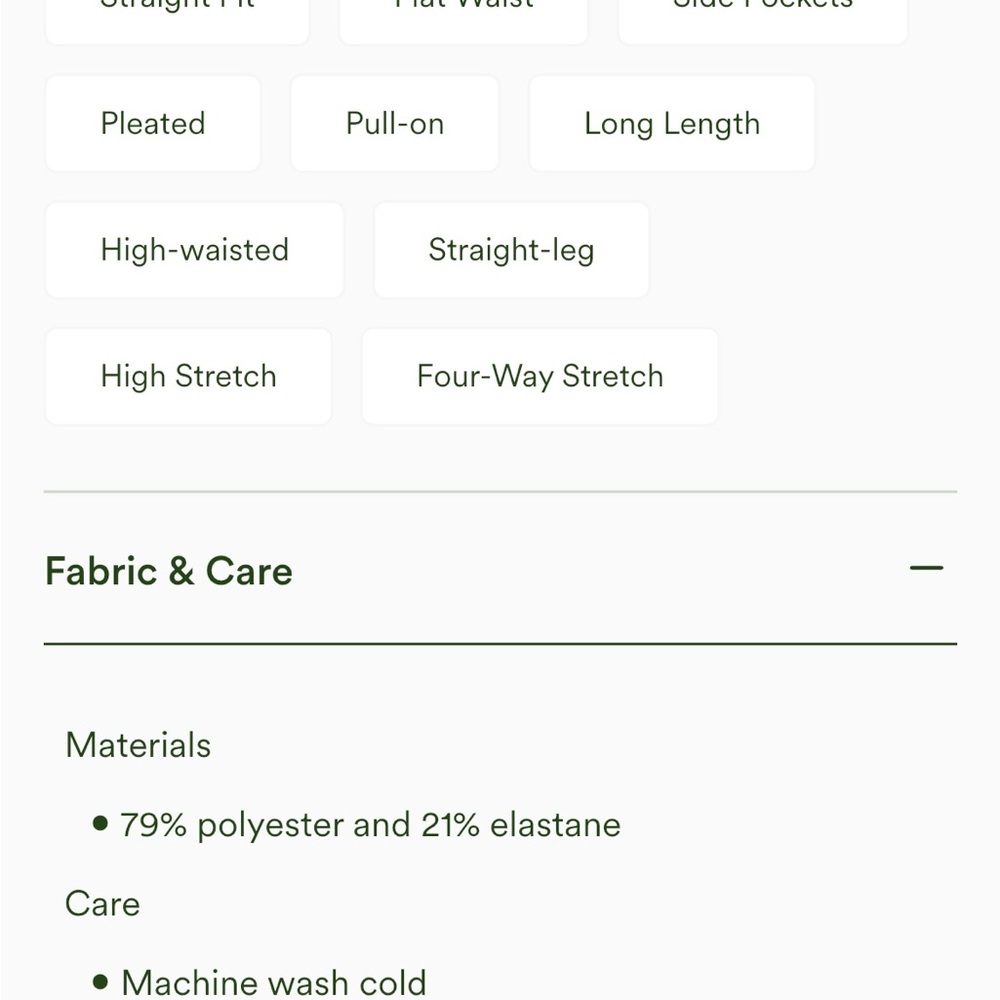Click the bullet before 79% polyester
The width and height of the screenshot is (1000, 1000).
coord(100,823)
